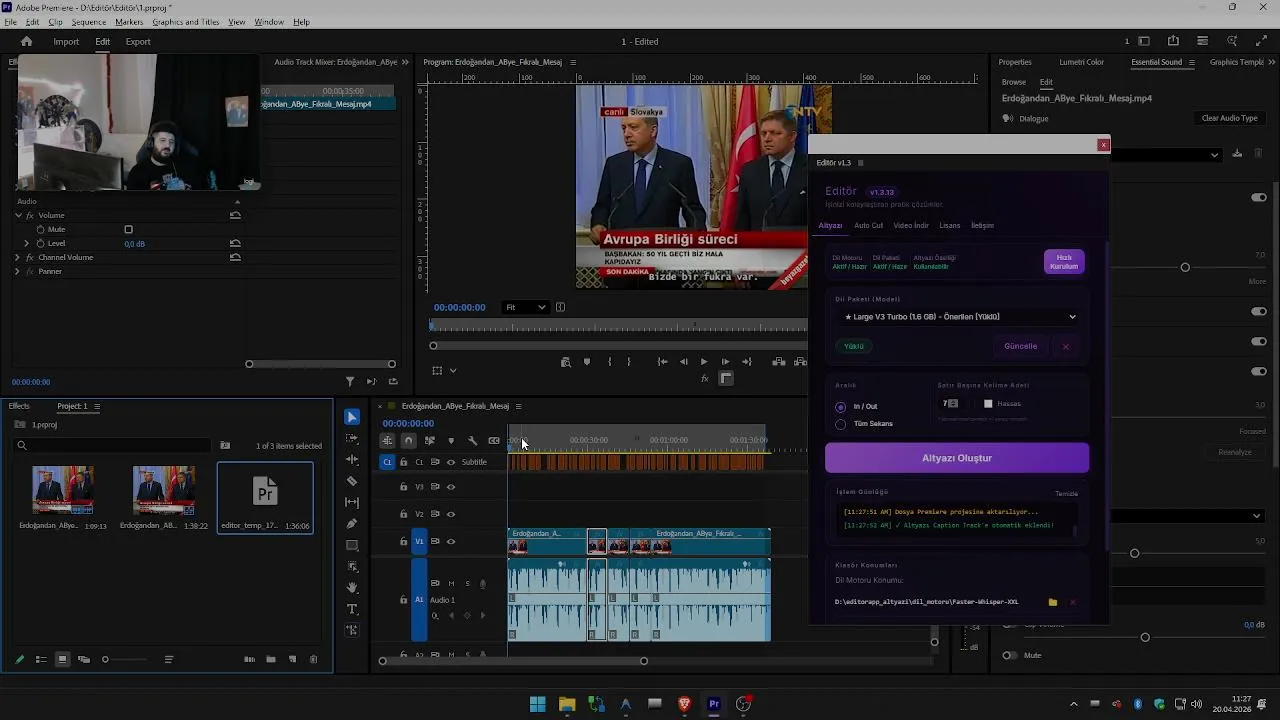Click the Hızlı Kurulum button
The image size is (1280, 720).
tap(1064, 262)
